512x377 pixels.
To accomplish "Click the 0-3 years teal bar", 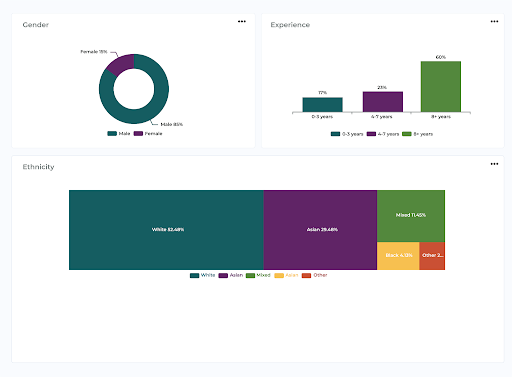I will pos(322,105).
